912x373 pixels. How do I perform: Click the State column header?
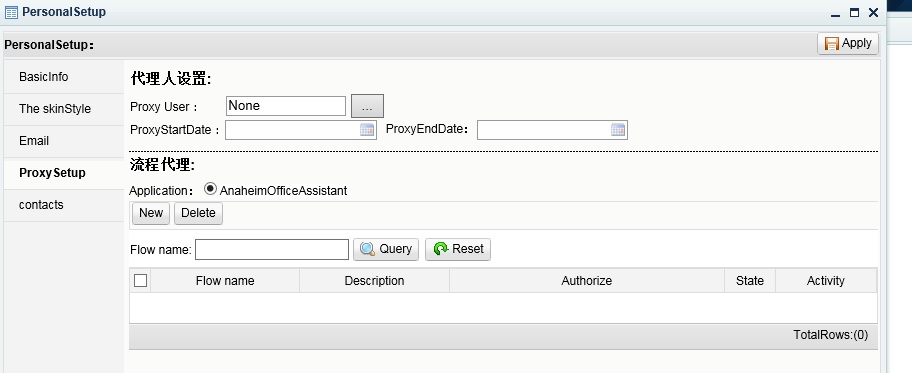(750, 281)
